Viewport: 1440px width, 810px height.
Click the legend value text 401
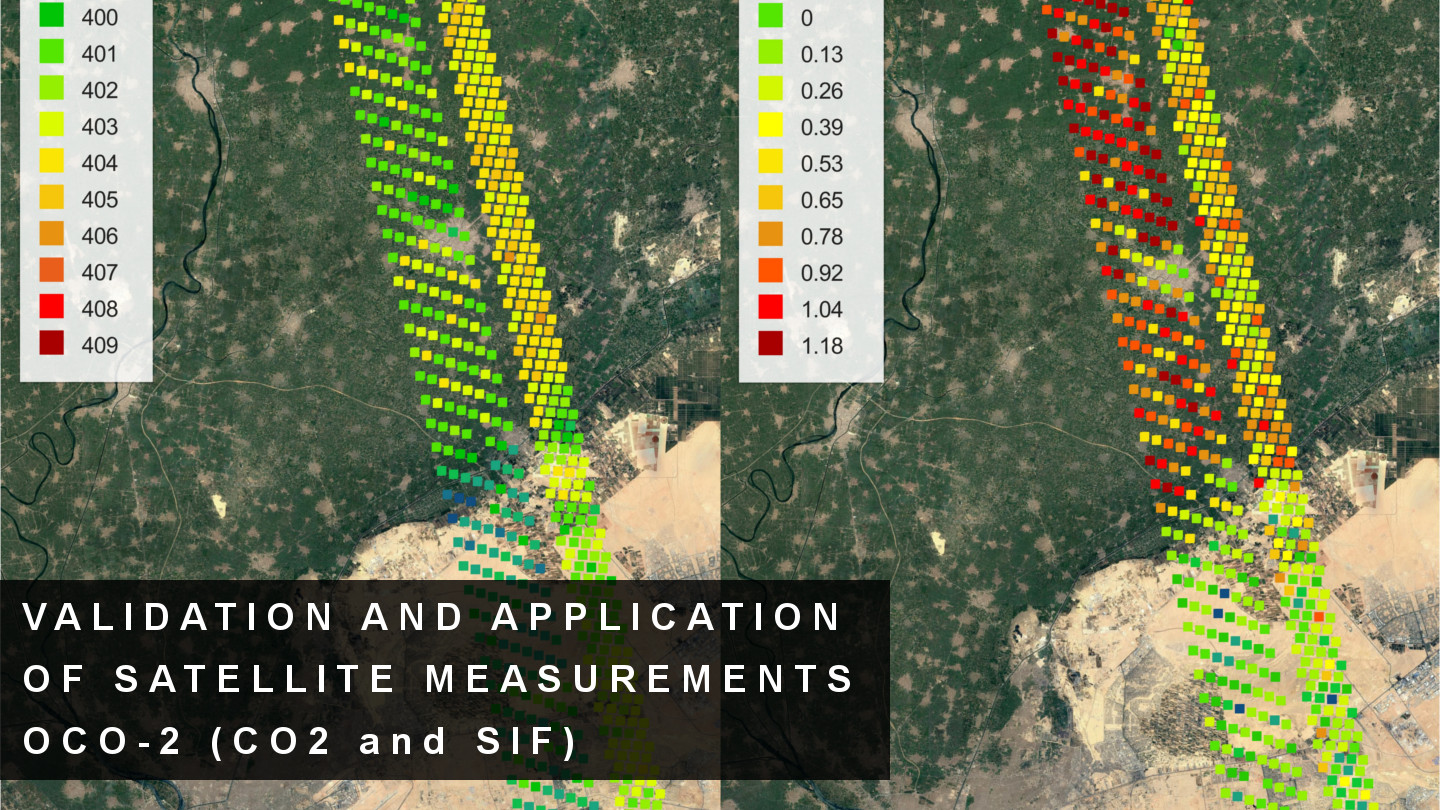pos(101,54)
